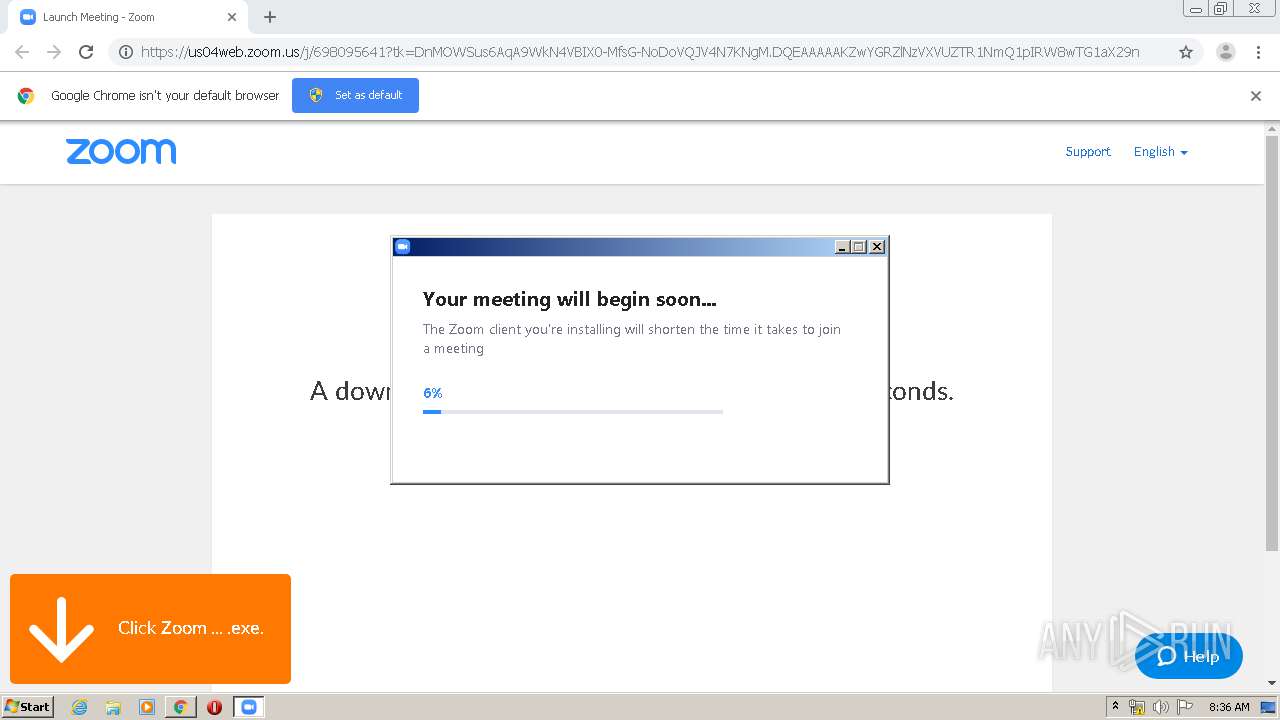Reload the Zoom launch page

[86, 52]
